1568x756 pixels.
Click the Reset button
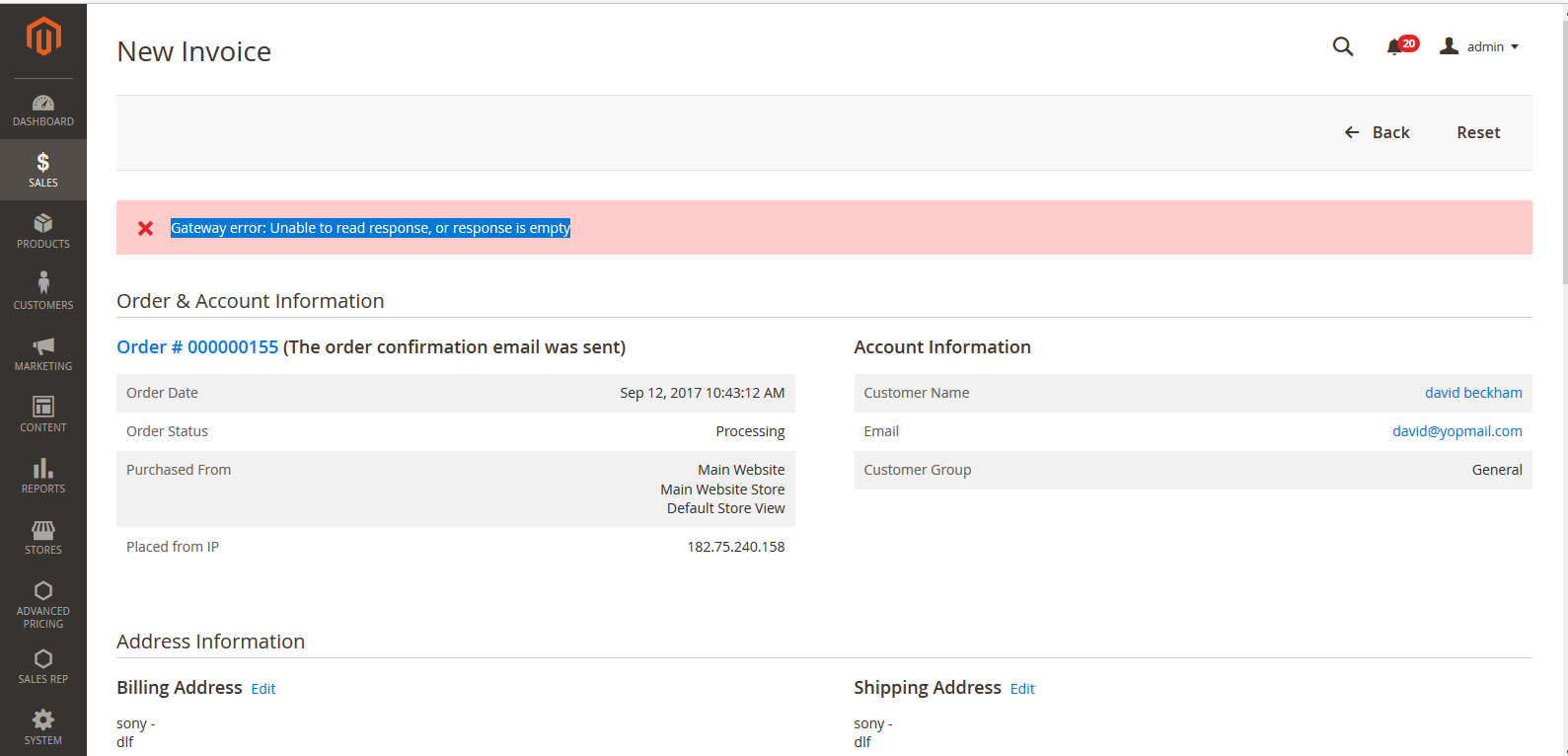pyautogui.click(x=1478, y=132)
